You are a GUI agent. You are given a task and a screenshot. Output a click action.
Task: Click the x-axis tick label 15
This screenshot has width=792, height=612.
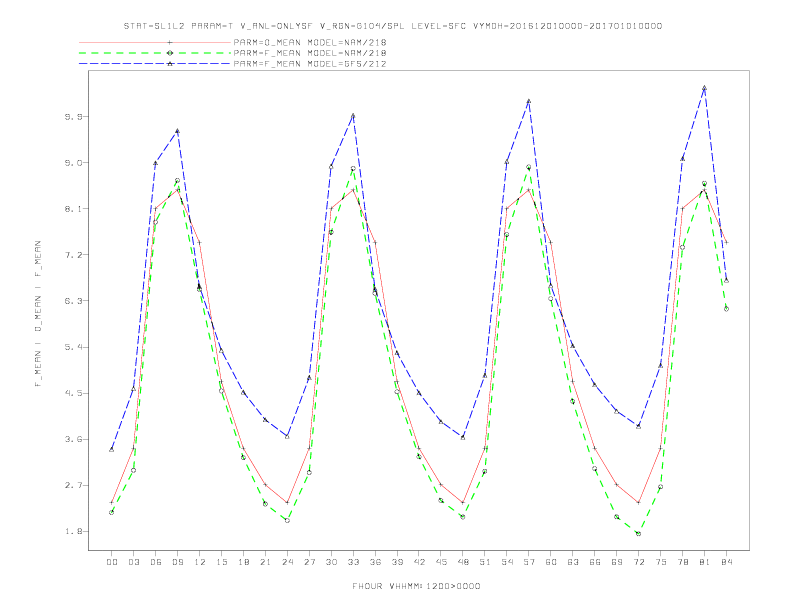click(x=221, y=562)
